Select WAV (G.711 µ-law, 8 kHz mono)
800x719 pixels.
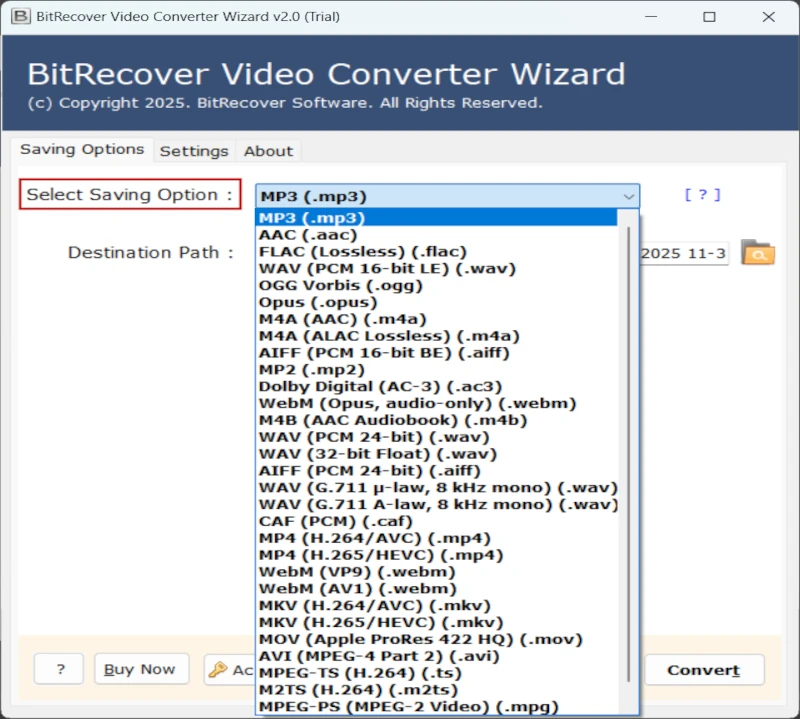436,487
